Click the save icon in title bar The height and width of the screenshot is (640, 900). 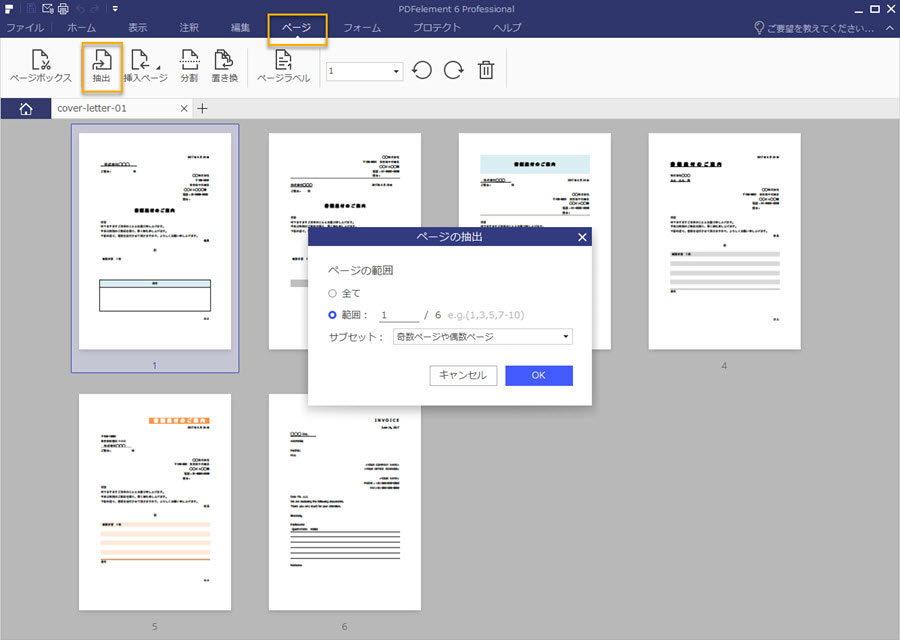pyautogui.click(x=31, y=8)
